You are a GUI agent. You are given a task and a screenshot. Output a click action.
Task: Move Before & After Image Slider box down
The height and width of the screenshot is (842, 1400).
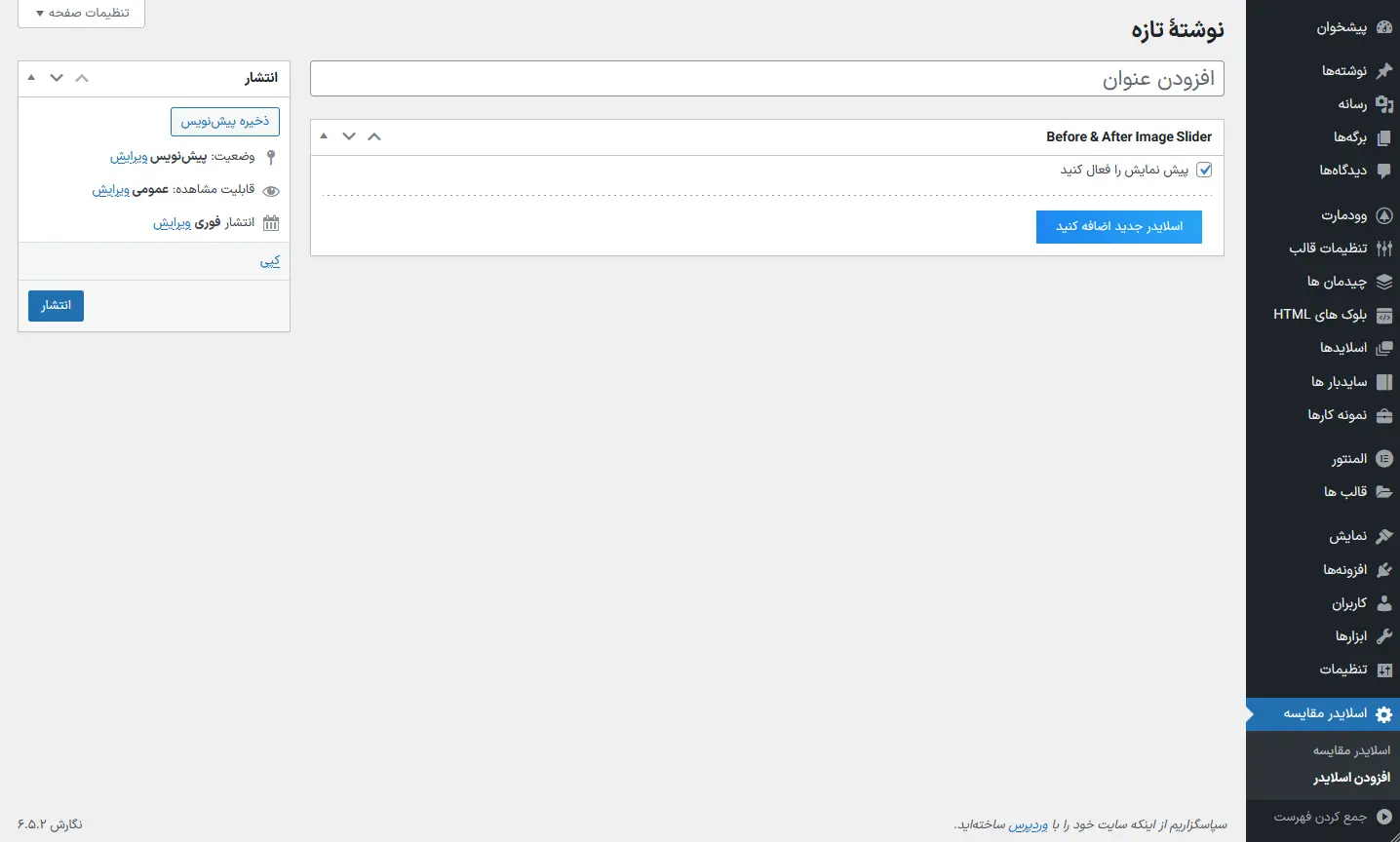(x=349, y=136)
